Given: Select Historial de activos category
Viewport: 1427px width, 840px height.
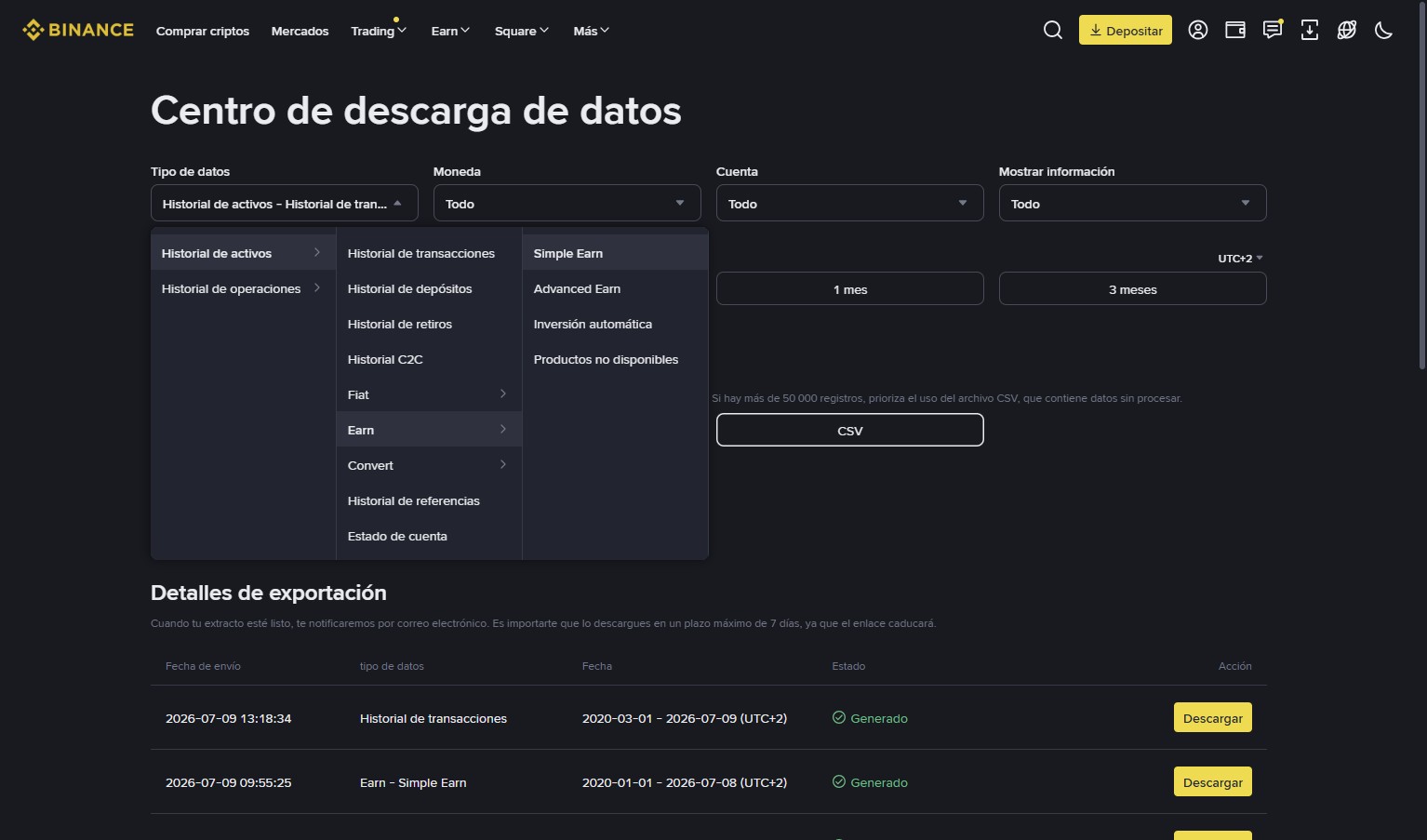Looking at the screenshot, I should [x=243, y=253].
